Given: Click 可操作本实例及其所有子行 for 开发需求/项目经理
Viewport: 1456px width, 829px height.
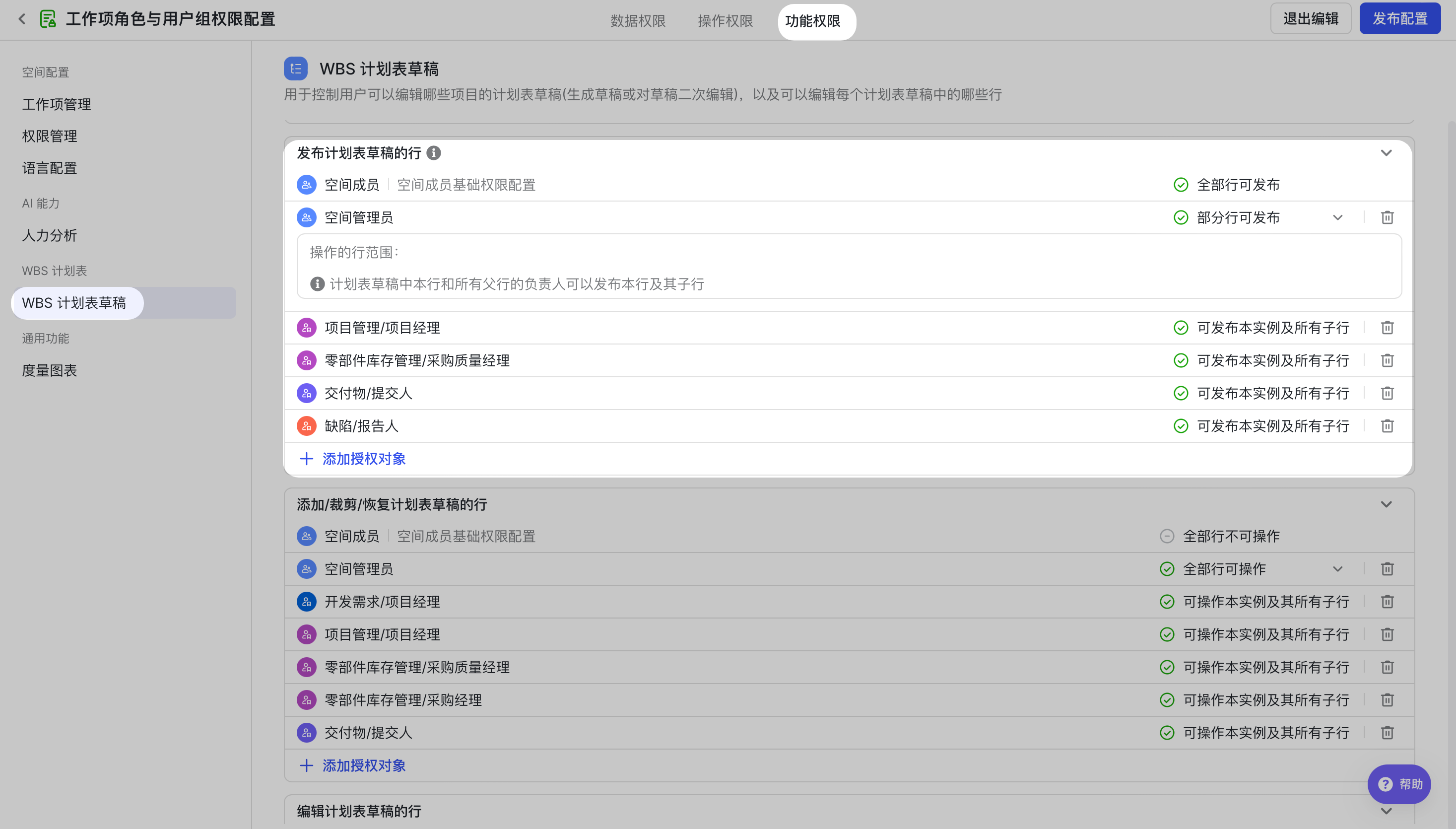Looking at the screenshot, I should (1266, 602).
